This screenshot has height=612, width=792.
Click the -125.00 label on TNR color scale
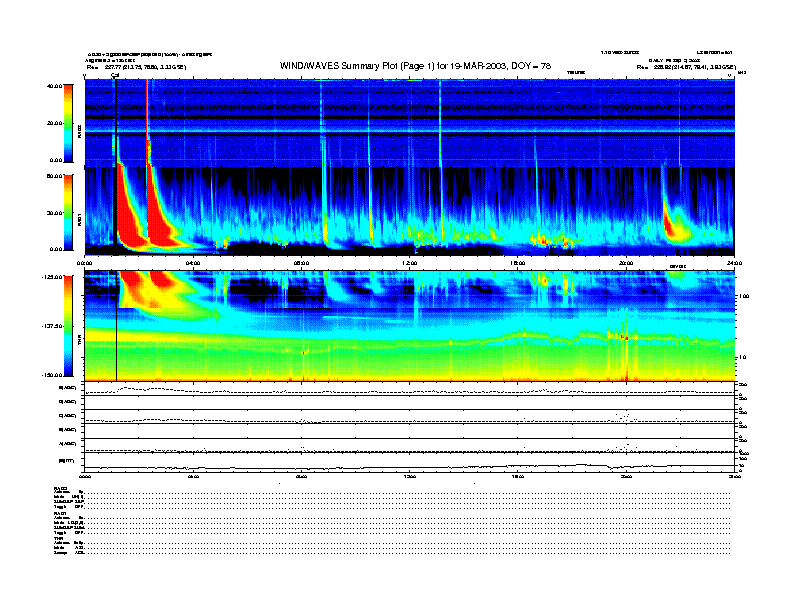[x=52, y=277]
